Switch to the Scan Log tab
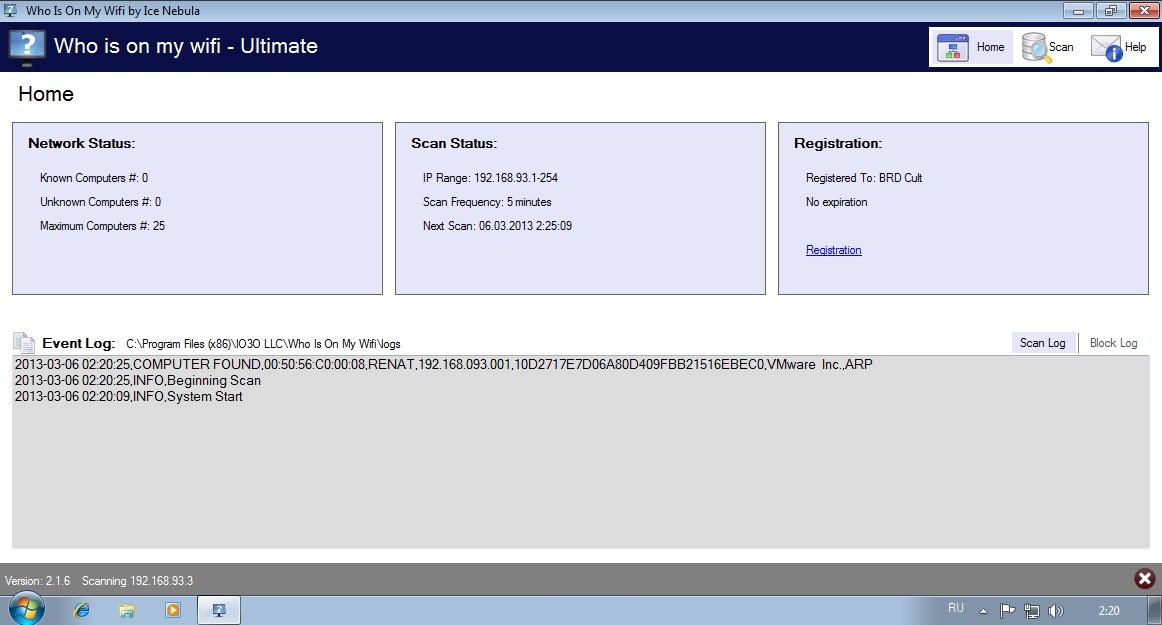The width and height of the screenshot is (1162, 625). [x=1043, y=343]
